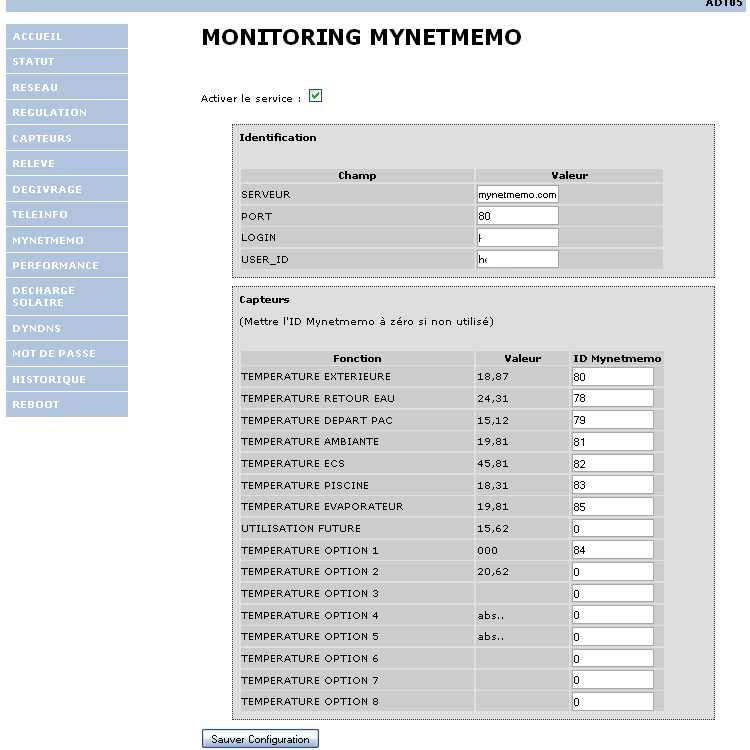Edit ID for TEMPERATURE OPTION 7
This screenshot has height=750, width=750.
tap(613, 680)
